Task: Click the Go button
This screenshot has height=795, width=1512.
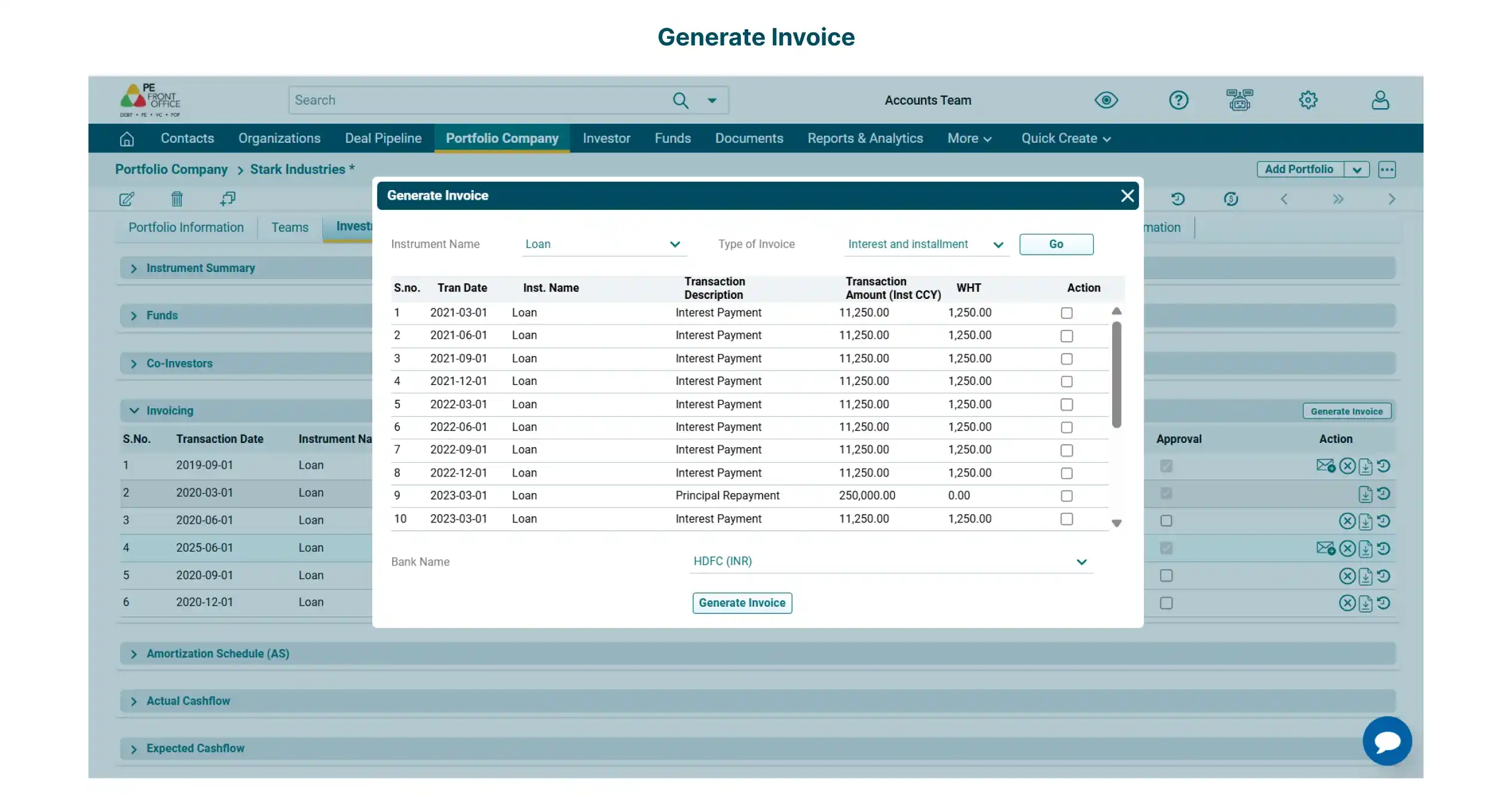Action: point(1056,244)
